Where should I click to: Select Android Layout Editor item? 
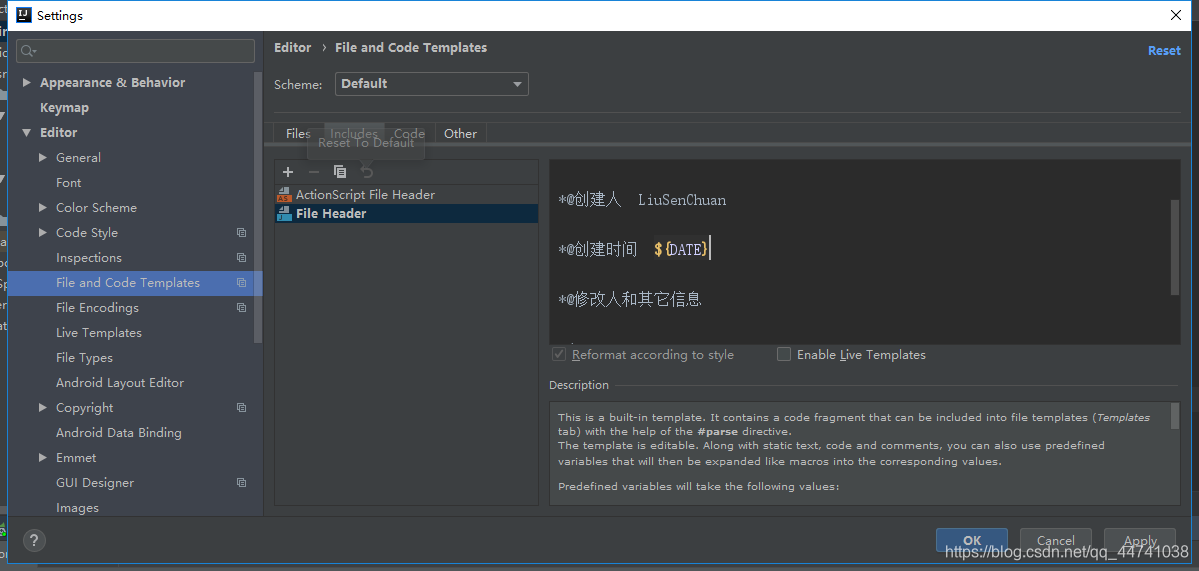click(x=120, y=383)
